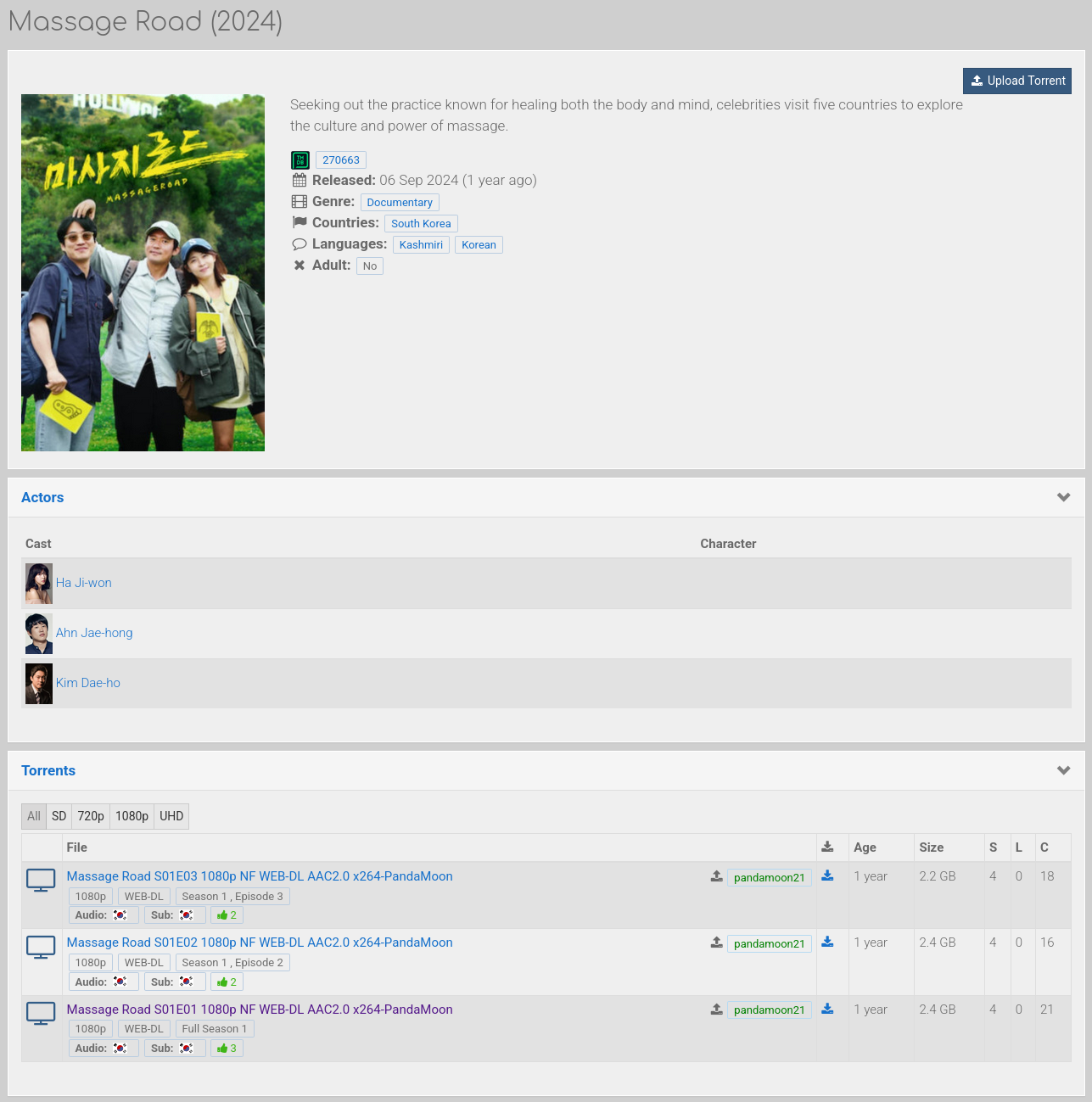
Task: Click the Actors panel heading
Action: [x=42, y=497]
